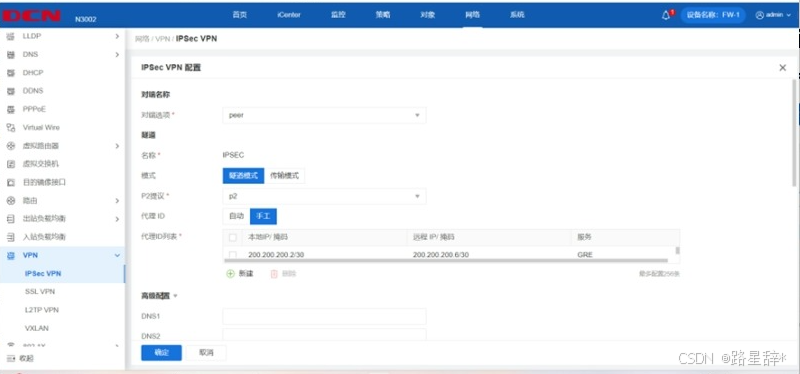
Task: Click the 虚拟交换机 sidebar icon
Action: [10, 164]
